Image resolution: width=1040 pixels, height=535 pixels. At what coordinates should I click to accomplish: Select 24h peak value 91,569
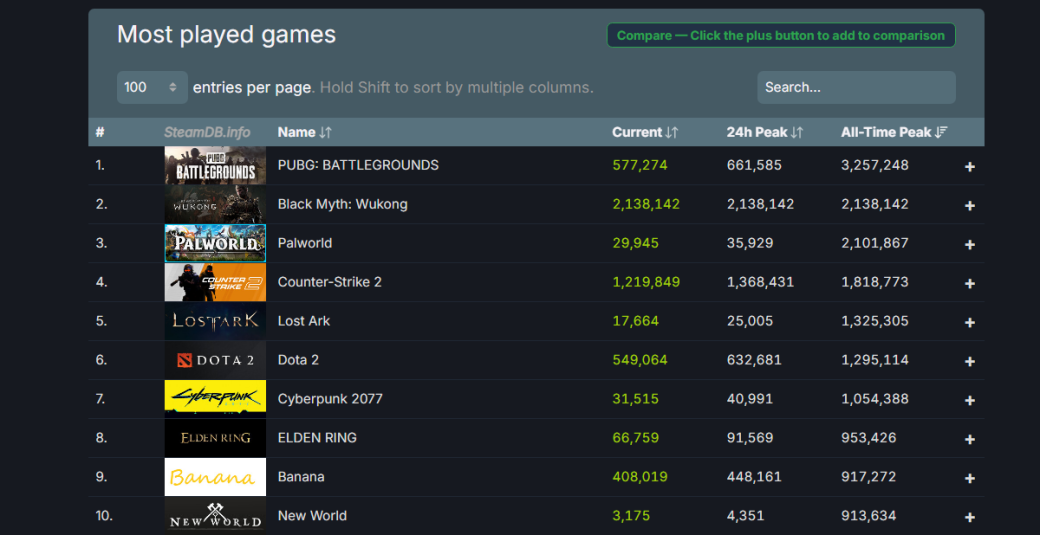750,438
